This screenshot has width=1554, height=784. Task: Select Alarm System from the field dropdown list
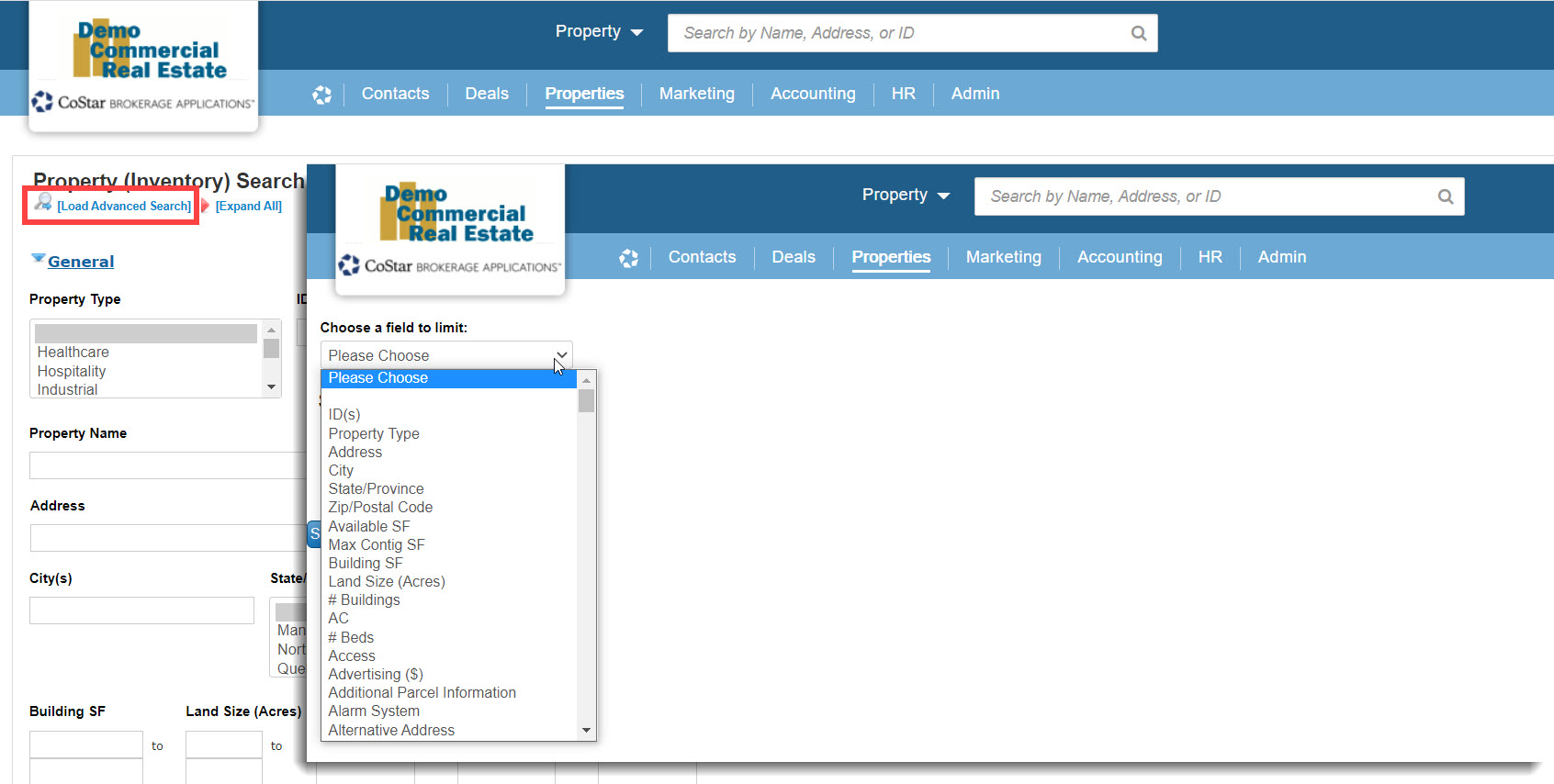point(449,711)
